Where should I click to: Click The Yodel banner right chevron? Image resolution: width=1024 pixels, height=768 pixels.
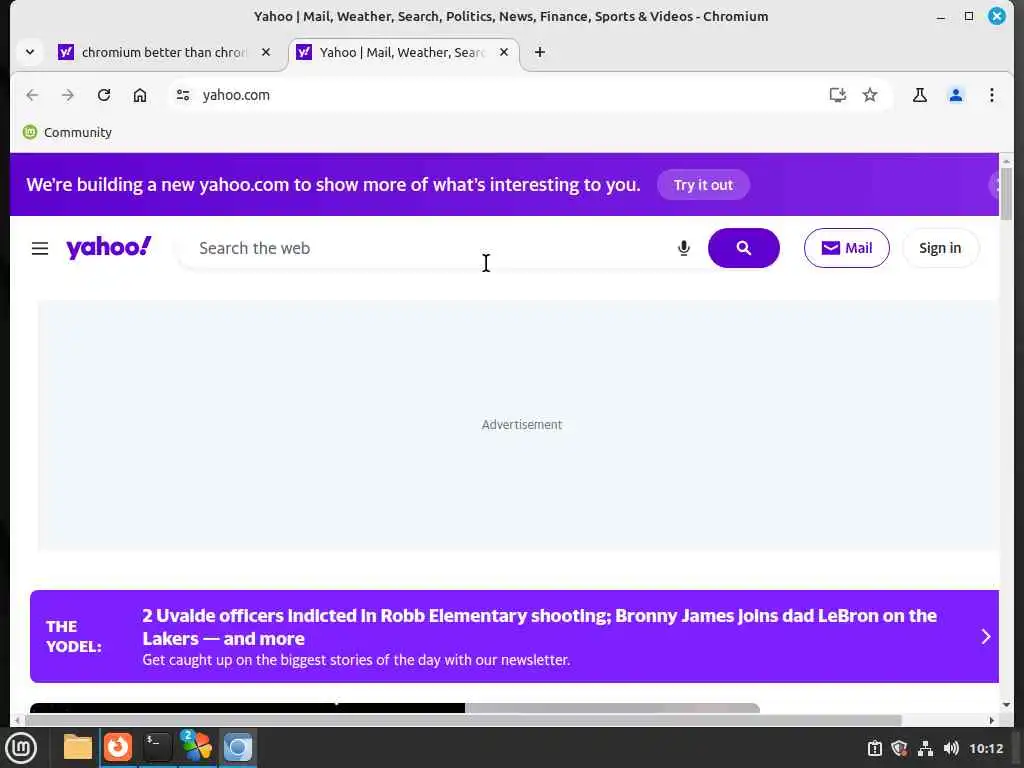point(985,637)
